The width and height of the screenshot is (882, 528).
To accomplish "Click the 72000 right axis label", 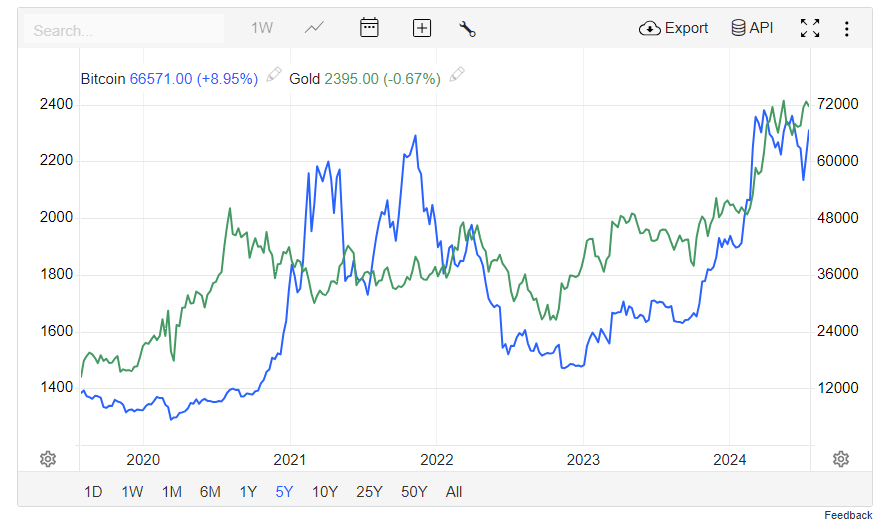I will click(838, 104).
